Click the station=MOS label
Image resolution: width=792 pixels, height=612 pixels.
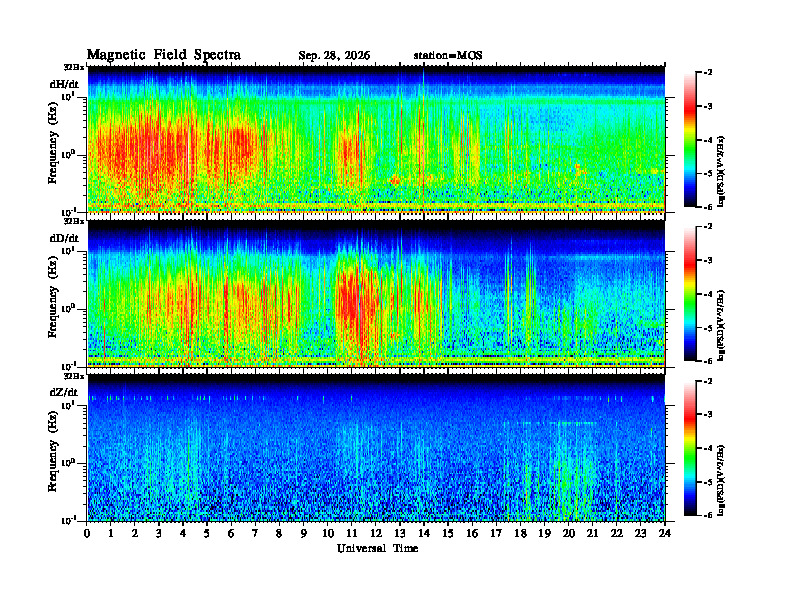(448, 56)
